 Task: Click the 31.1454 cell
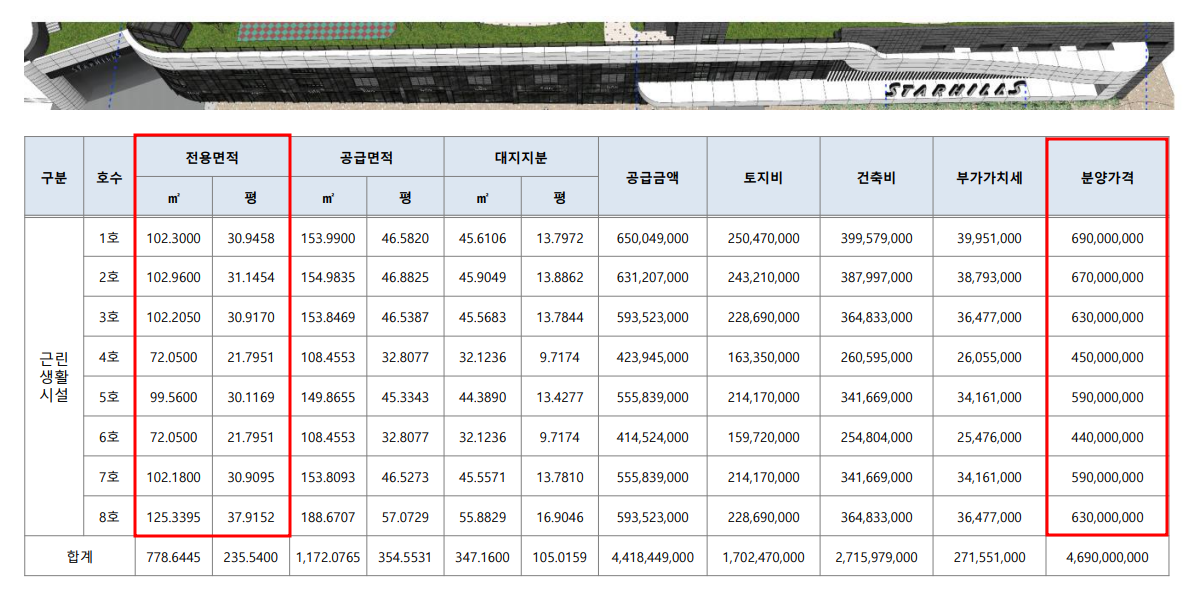tap(251, 278)
